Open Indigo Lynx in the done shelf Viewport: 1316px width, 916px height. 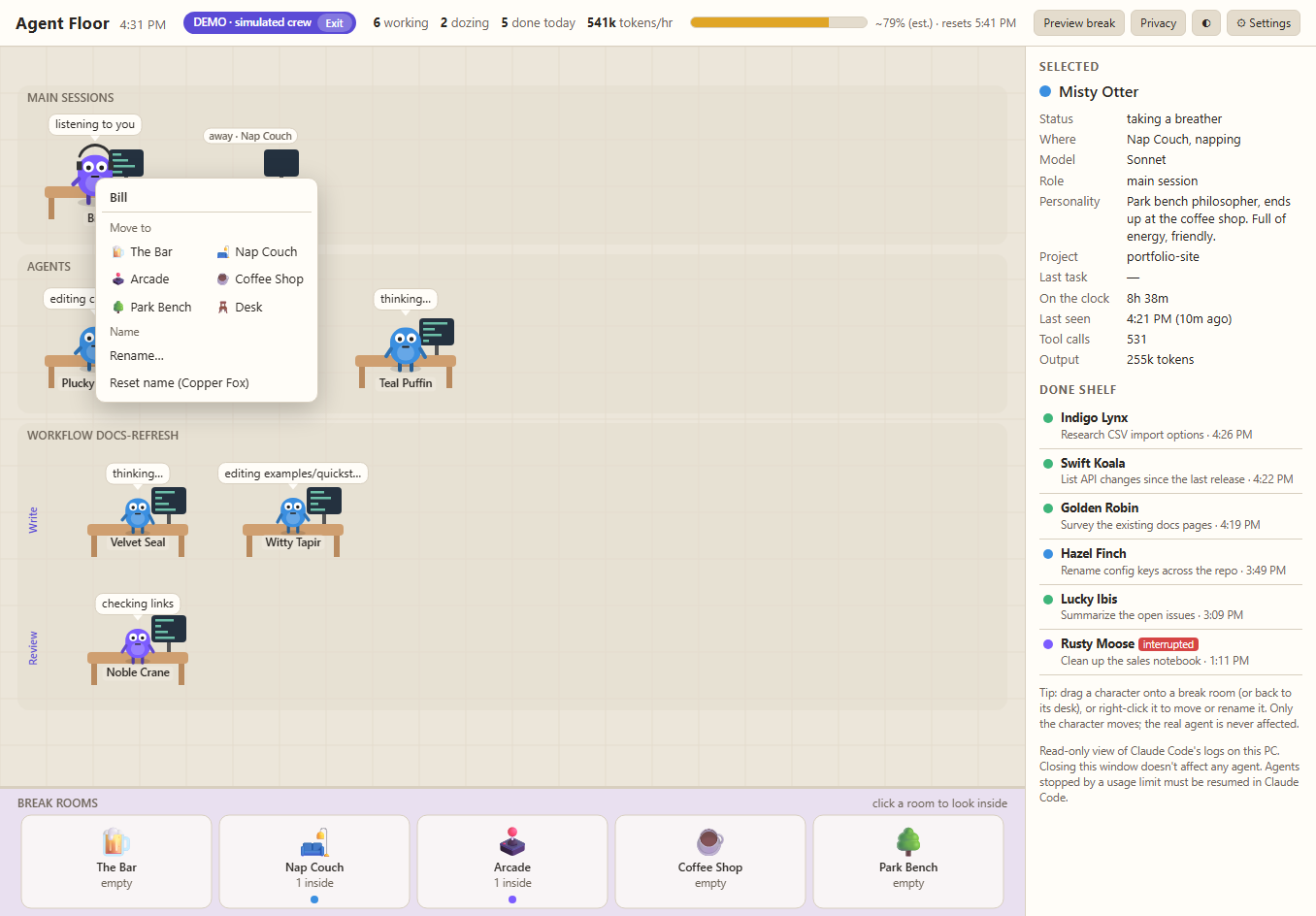tap(1170, 426)
